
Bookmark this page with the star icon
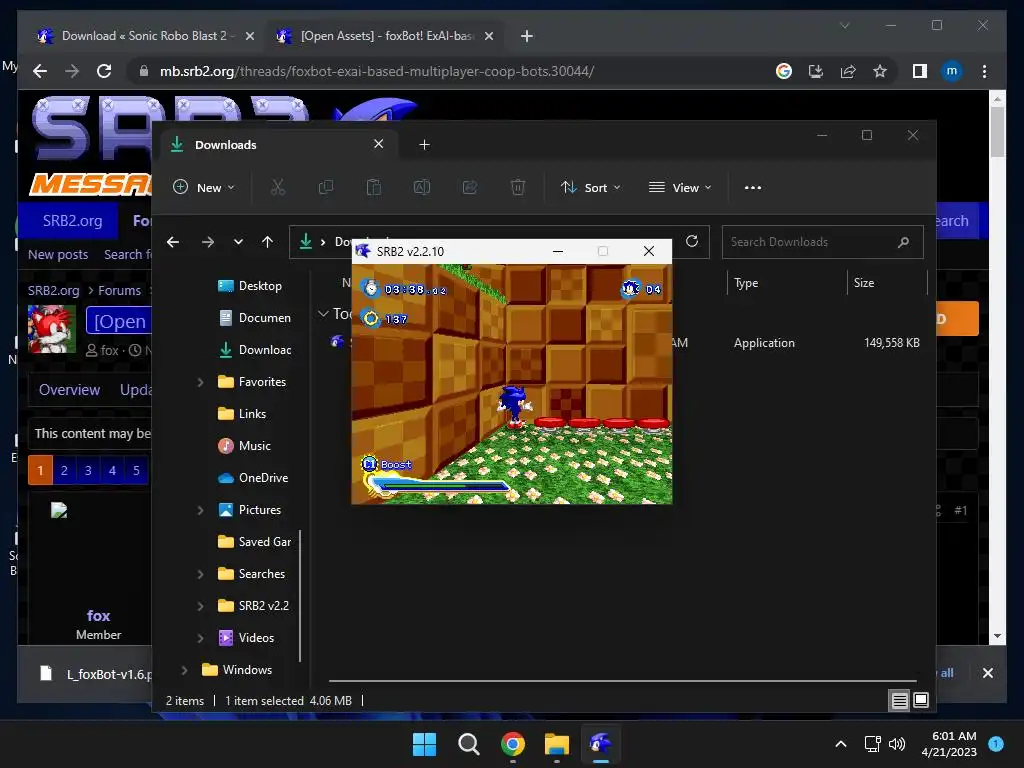pyautogui.click(x=880, y=71)
